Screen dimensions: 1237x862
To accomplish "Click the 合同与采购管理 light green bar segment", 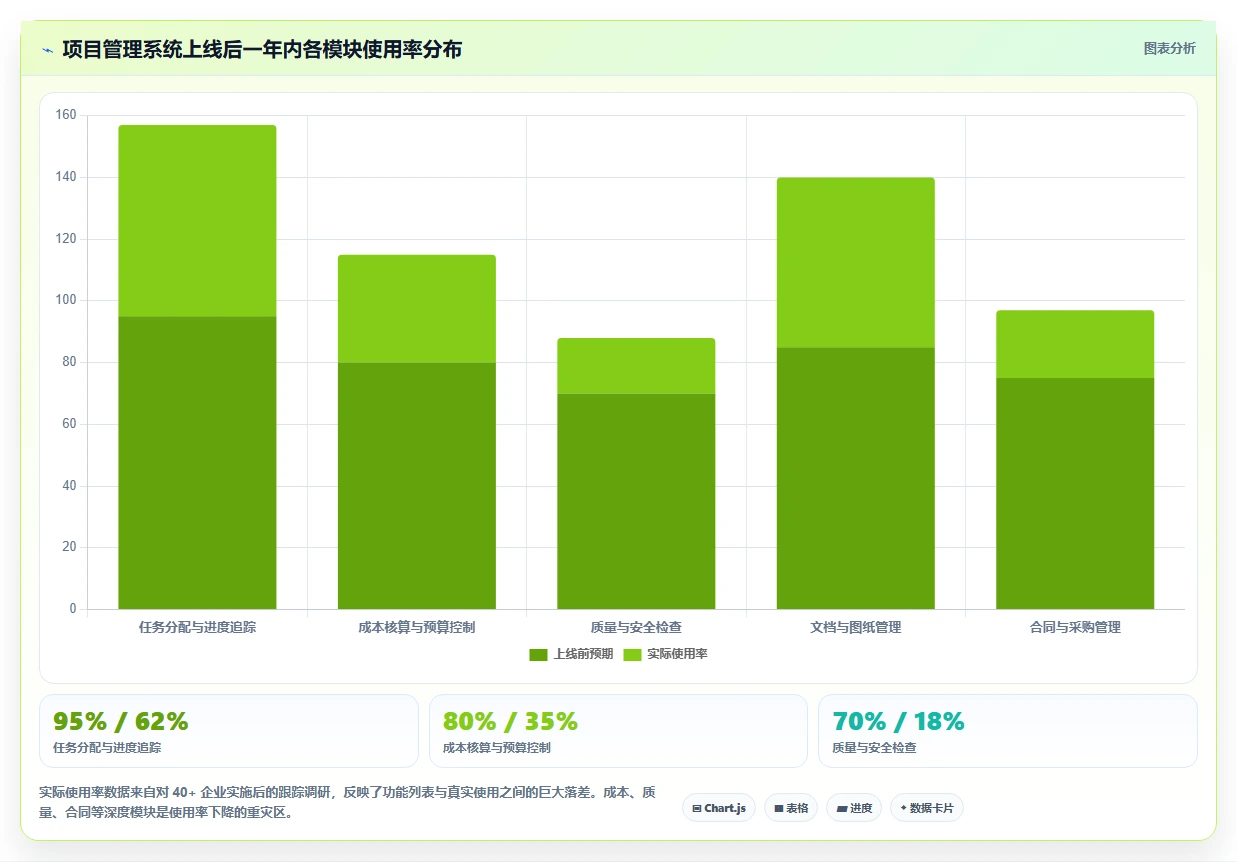I will 1075,344.
